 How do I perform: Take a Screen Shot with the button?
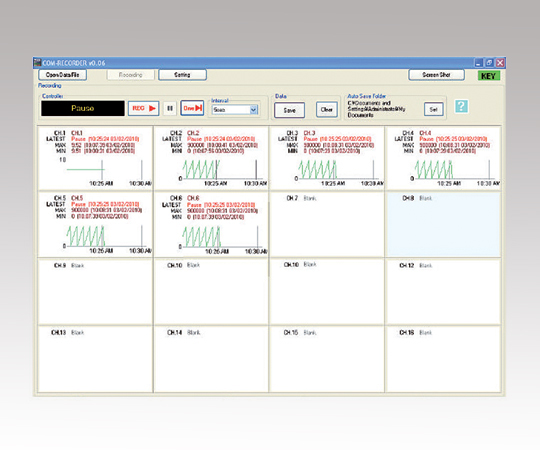tap(436, 75)
